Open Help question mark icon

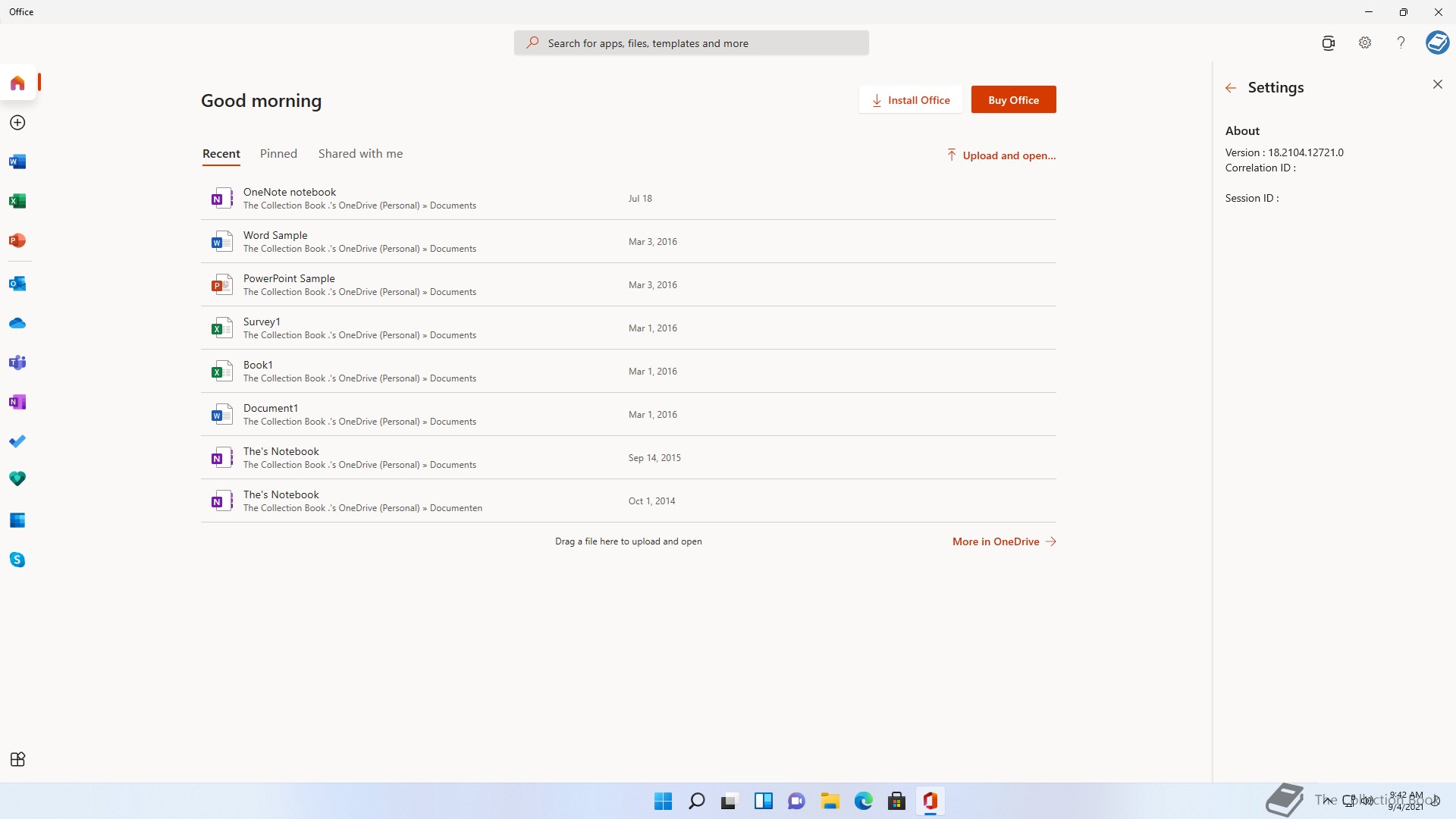click(1401, 43)
